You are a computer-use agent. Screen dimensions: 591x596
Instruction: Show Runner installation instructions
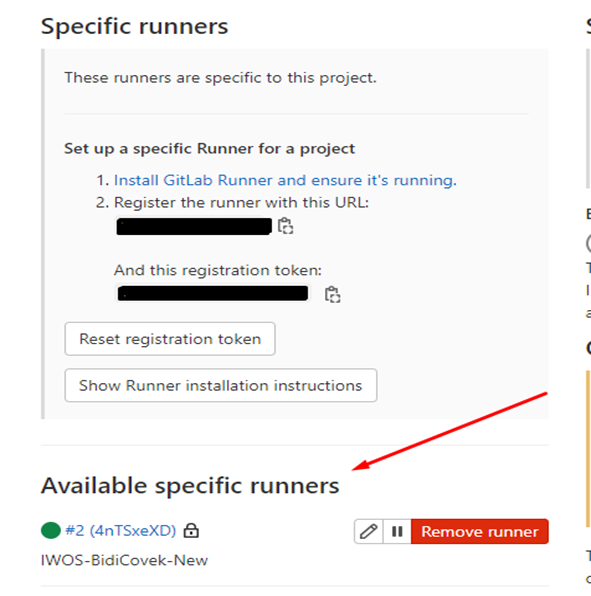tap(221, 385)
